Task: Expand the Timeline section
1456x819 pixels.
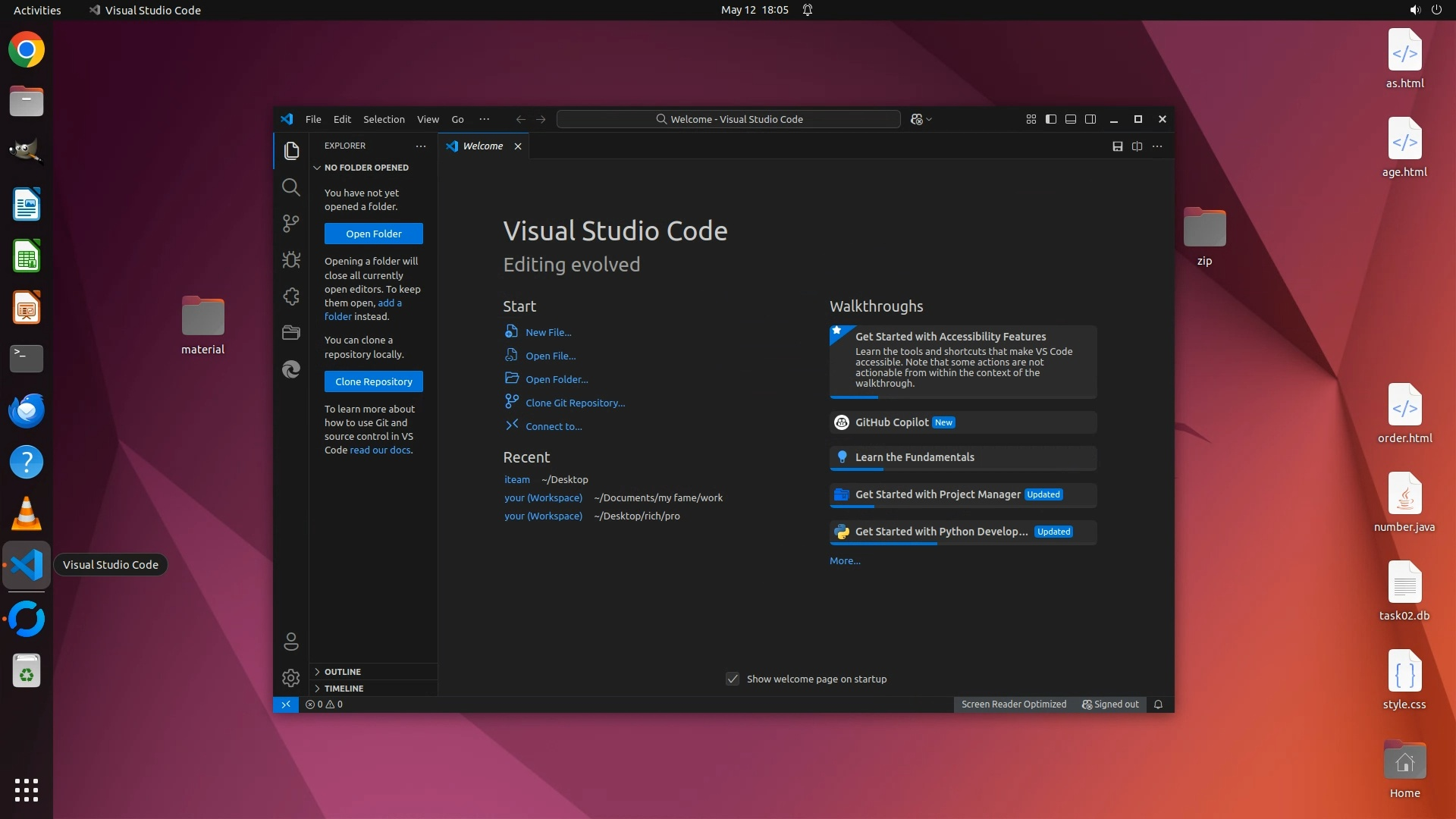Action: 344,689
